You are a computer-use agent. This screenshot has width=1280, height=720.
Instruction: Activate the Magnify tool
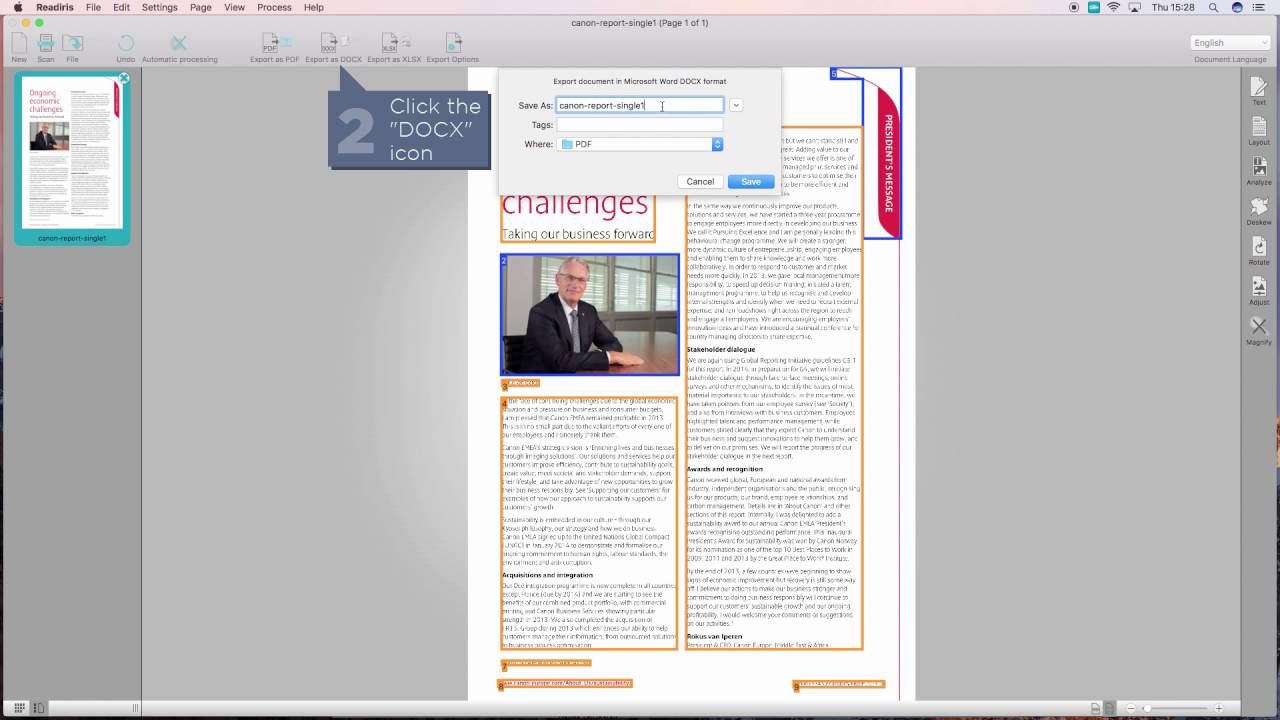click(x=1258, y=330)
